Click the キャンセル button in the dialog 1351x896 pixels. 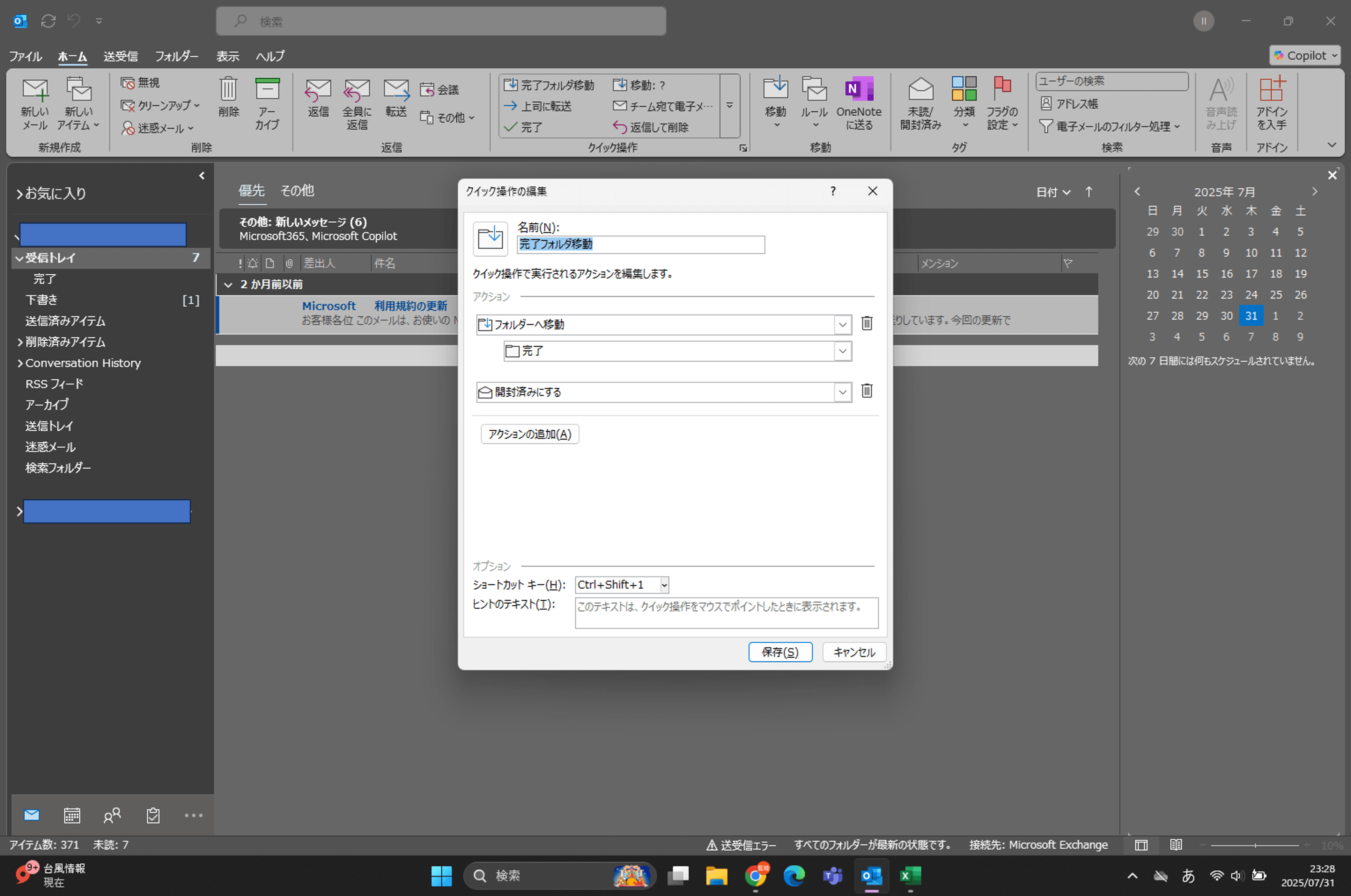click(x=854, y=652)
